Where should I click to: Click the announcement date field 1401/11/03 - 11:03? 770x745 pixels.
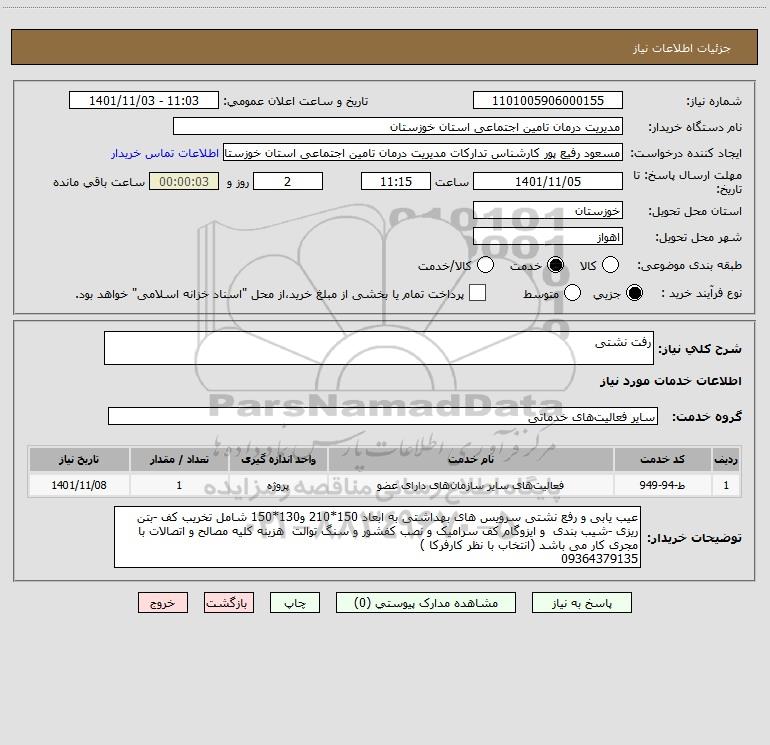144,100
